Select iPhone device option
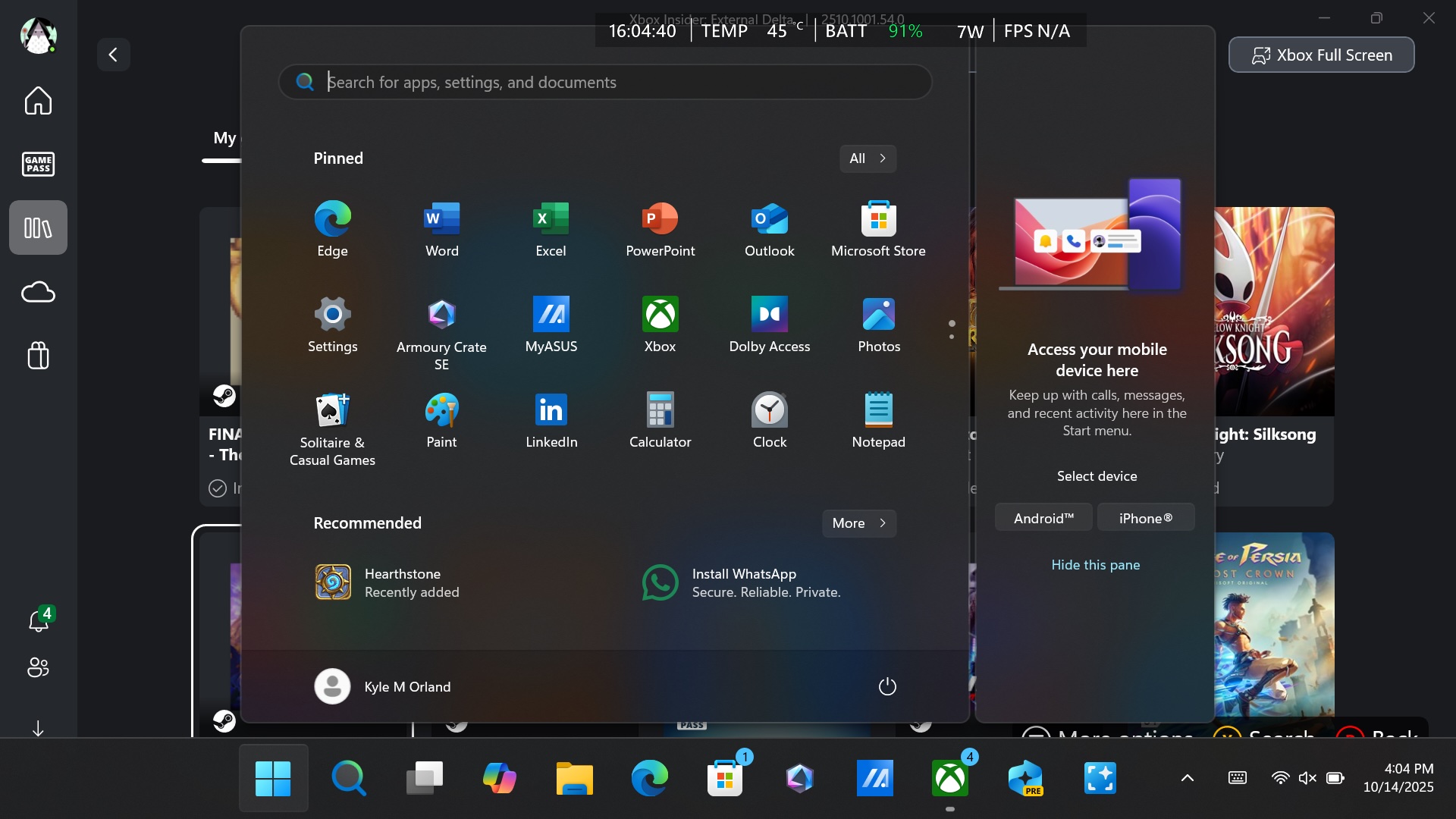The height and width of the screenshot is (819, 1456). (1145, 518)
